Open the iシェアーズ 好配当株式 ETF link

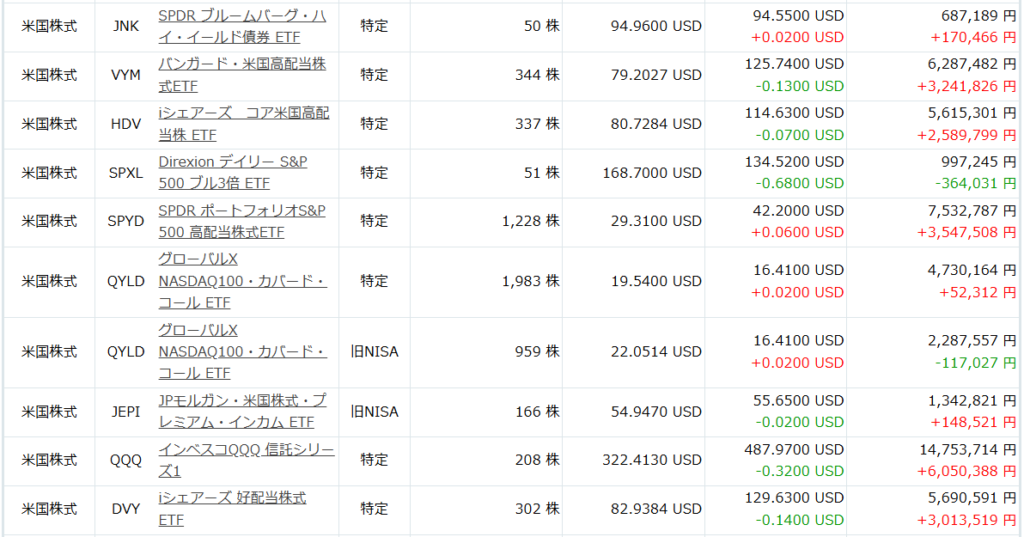232,509
